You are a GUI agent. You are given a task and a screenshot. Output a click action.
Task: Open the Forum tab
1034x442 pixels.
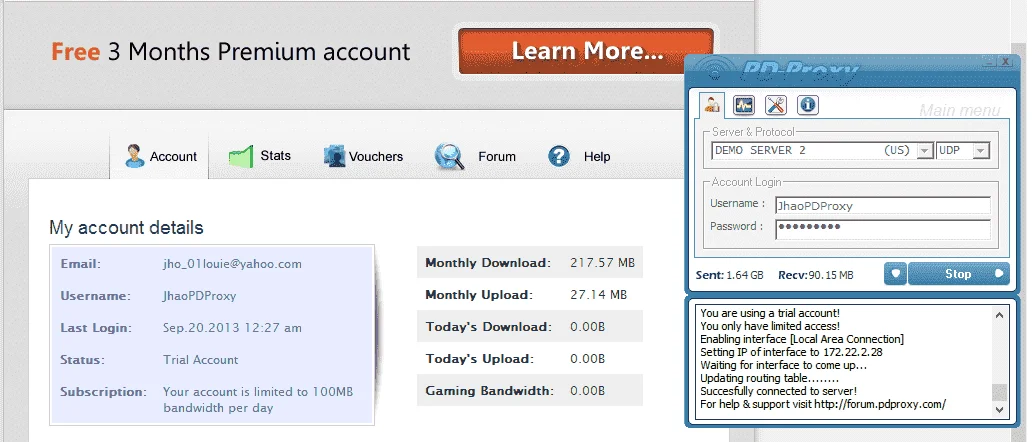click(475, 157)
